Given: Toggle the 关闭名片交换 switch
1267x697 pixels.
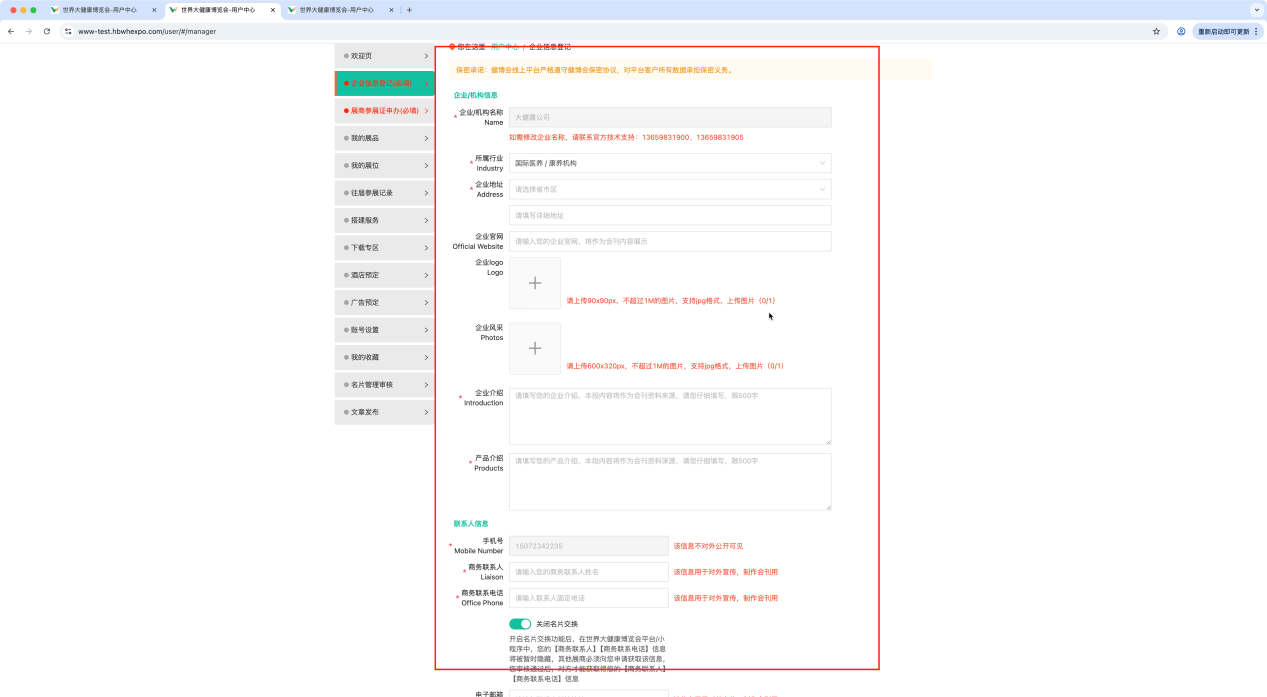Looking at the screenshot, I should coord(520,624).
